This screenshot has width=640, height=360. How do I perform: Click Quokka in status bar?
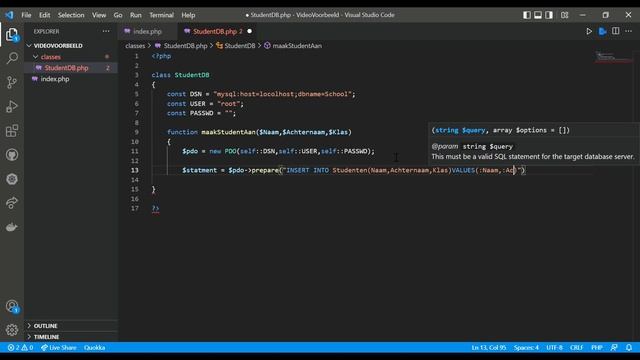point(94,348)
